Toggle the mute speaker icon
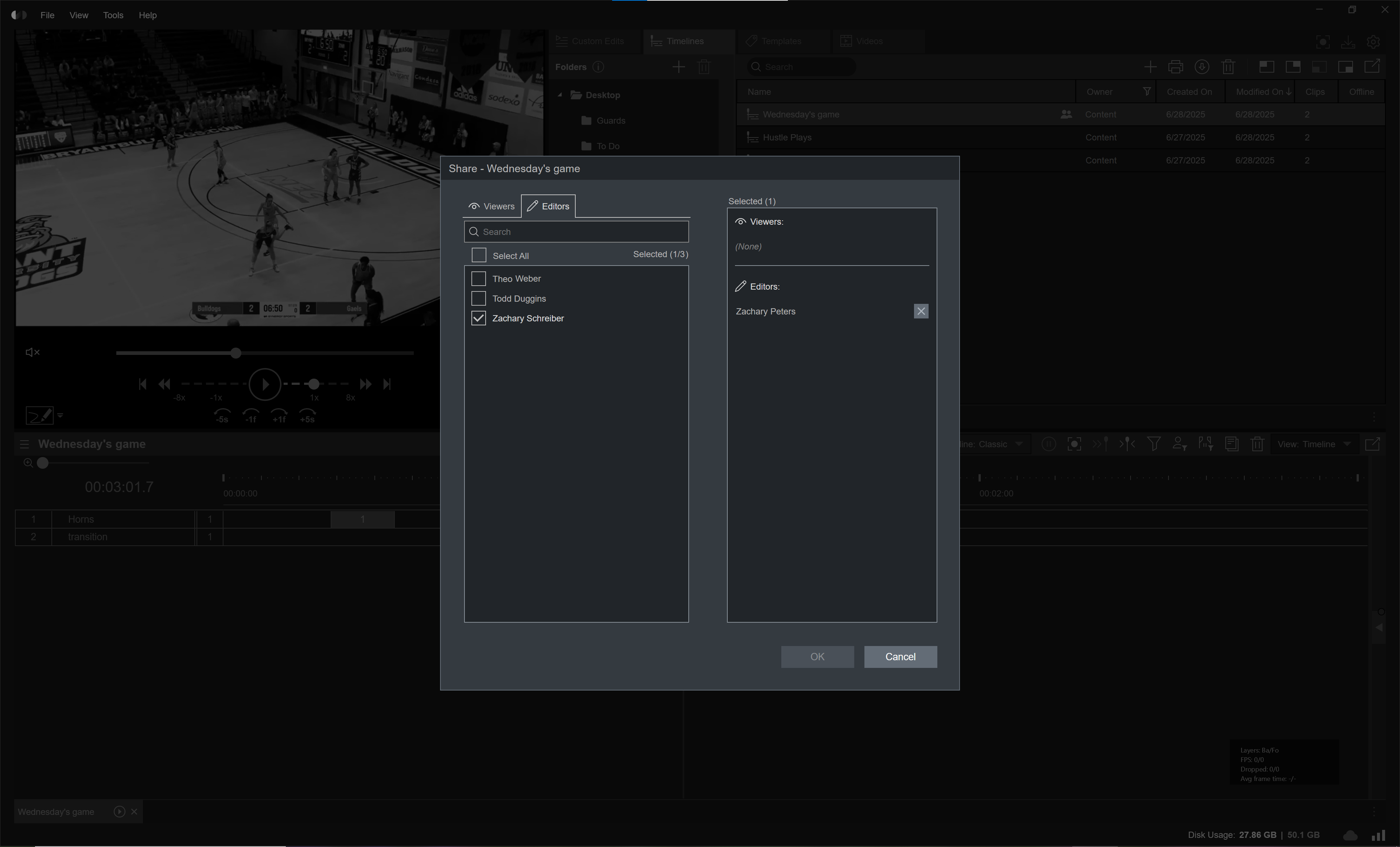The height and width of the screenshot is (847, 1400). pos(32,352)
